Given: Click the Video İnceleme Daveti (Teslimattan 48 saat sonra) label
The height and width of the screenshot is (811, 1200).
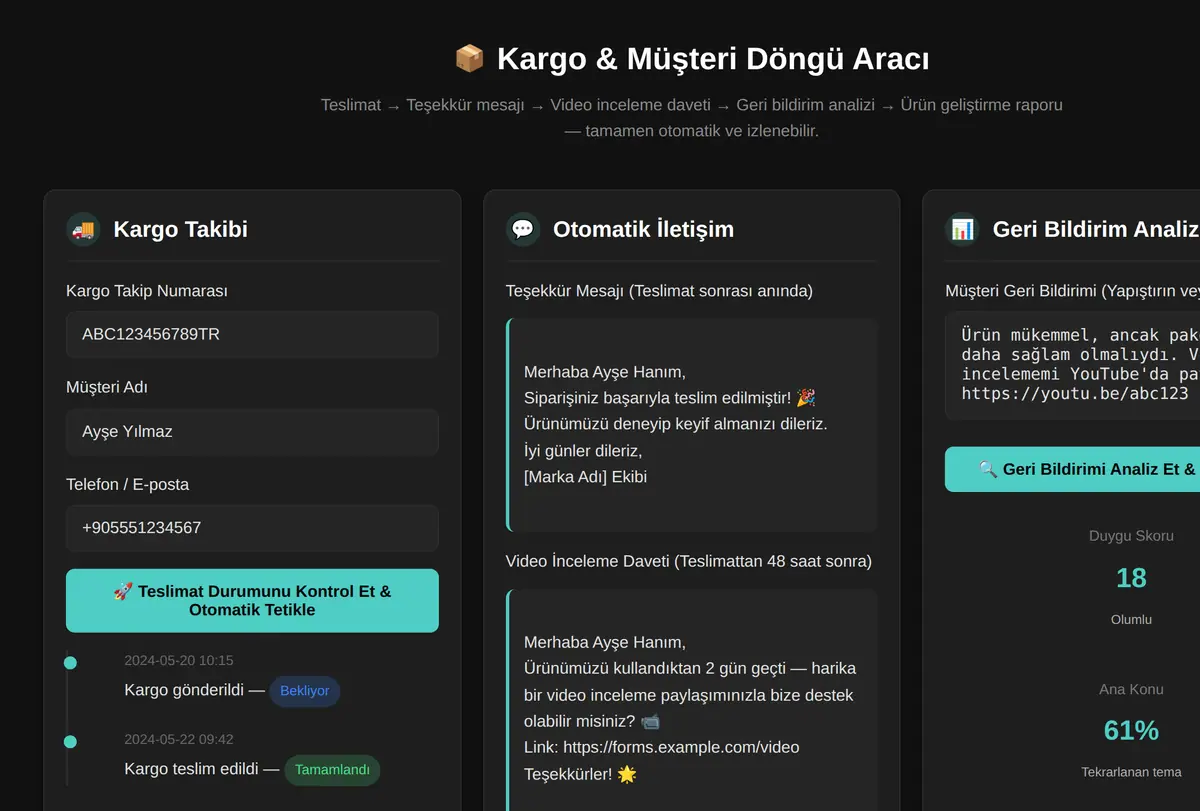Looking at the screenshot, I should click(x=689, y=561).
